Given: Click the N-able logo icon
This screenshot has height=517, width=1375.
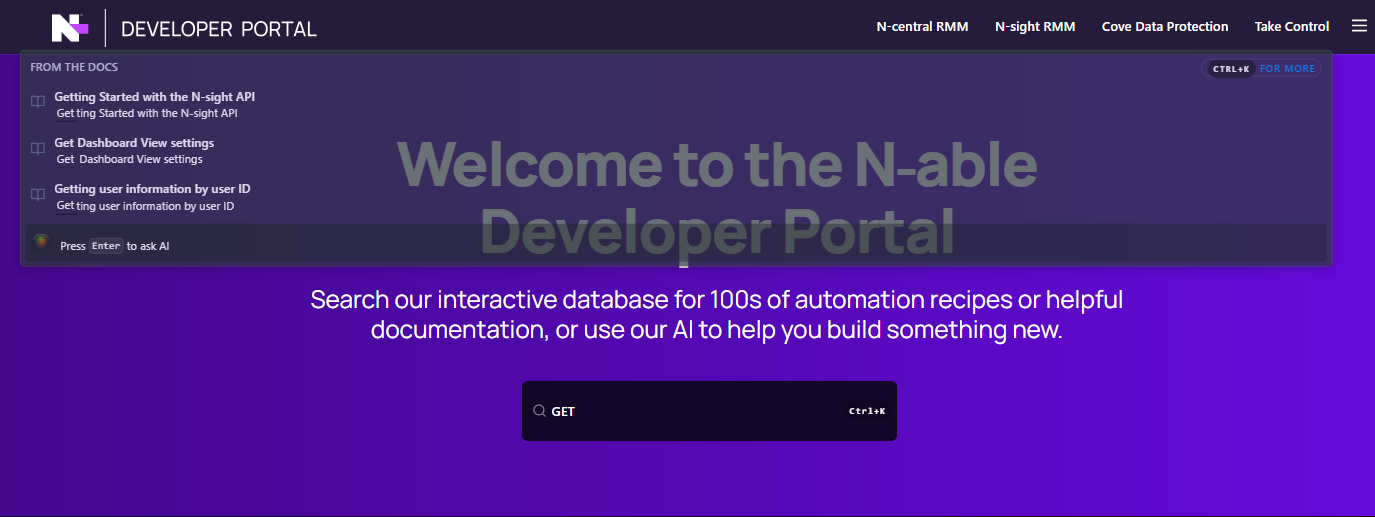Looking at the screenshot, I should (70, 28).
